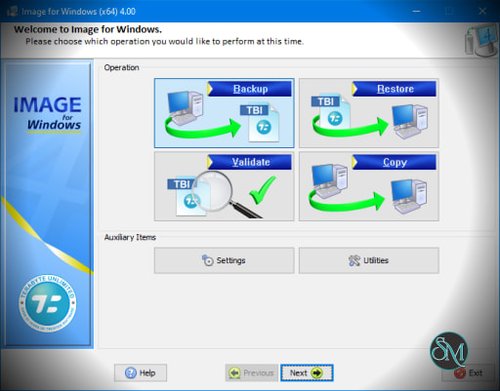Viewport: 500px width, 391px height.
Task: Click the "Operation" group label
Action: point(121,67)
